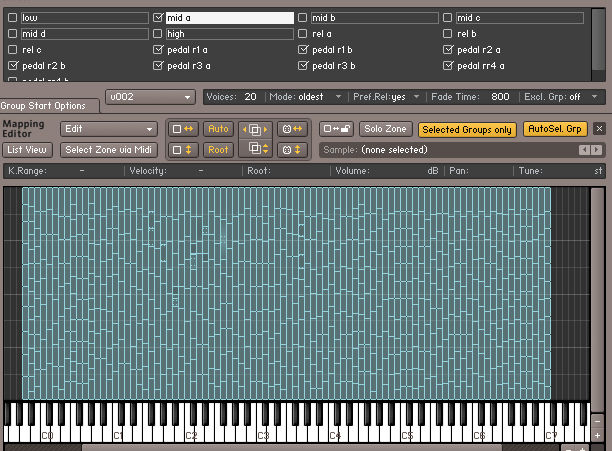Click the horizontal scrollbar below the keyboard
Screen dimensions: 612x451
pos(291,447)
